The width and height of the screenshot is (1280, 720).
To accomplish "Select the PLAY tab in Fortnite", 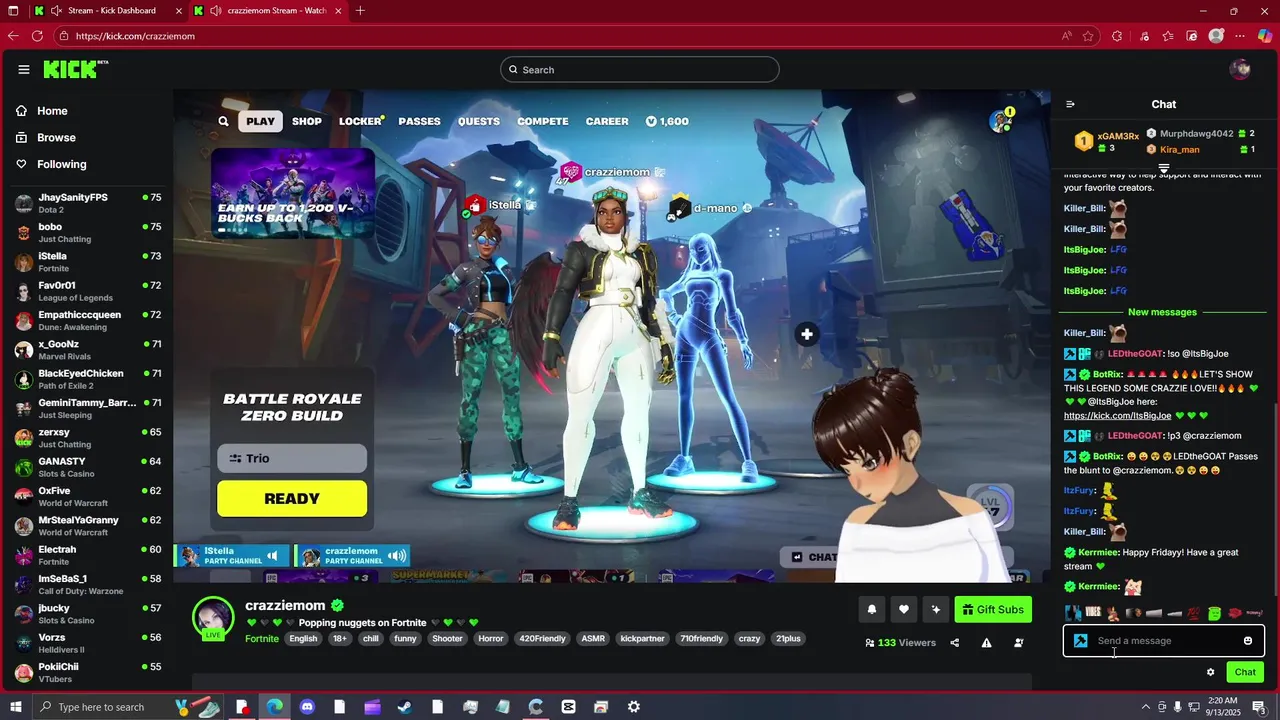I will click(260, 121).
